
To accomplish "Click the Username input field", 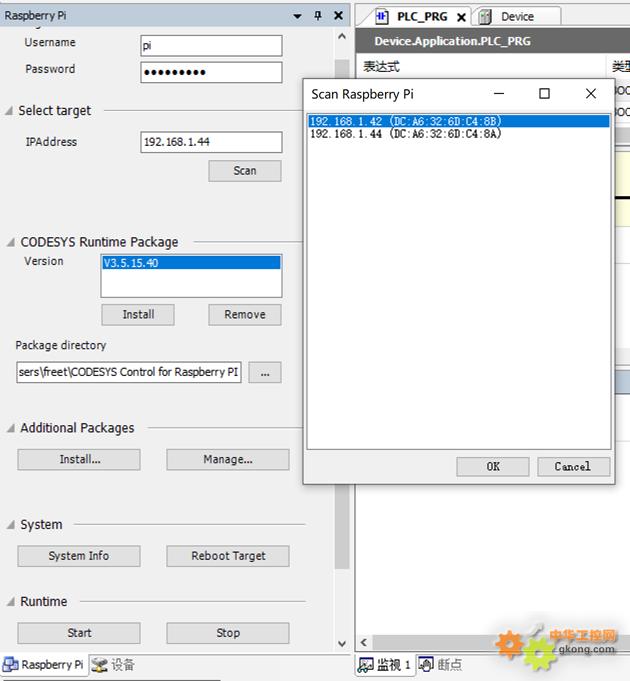I will coord(211,46).
